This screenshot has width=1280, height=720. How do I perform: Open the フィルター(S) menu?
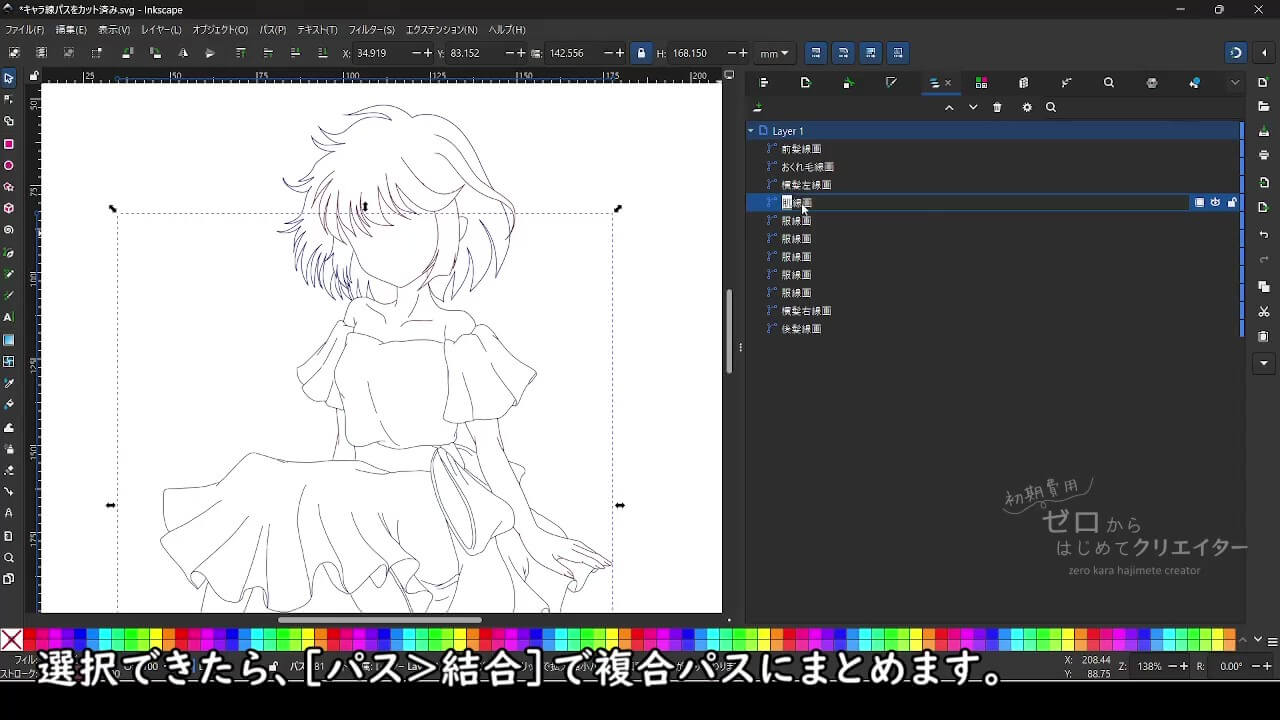click(x=371, y=30)
